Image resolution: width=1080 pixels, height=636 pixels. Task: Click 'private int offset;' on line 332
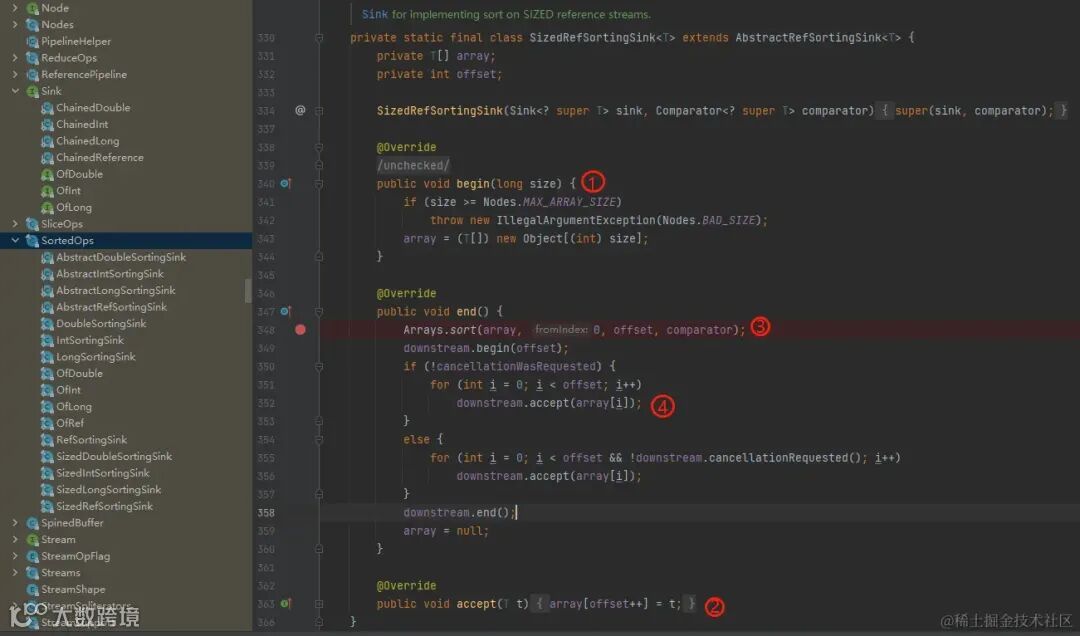pyautogui.click(x=439, y=74)
